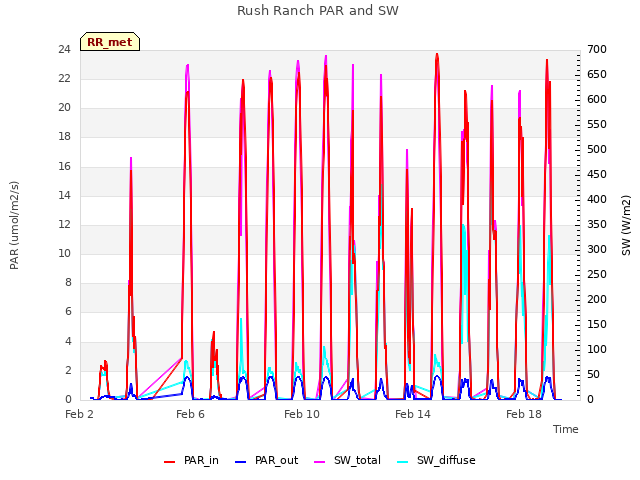The width and height of the screenshot is (640, 480).
Task: Click the 24 value on left axis
Action: [64, 50]
